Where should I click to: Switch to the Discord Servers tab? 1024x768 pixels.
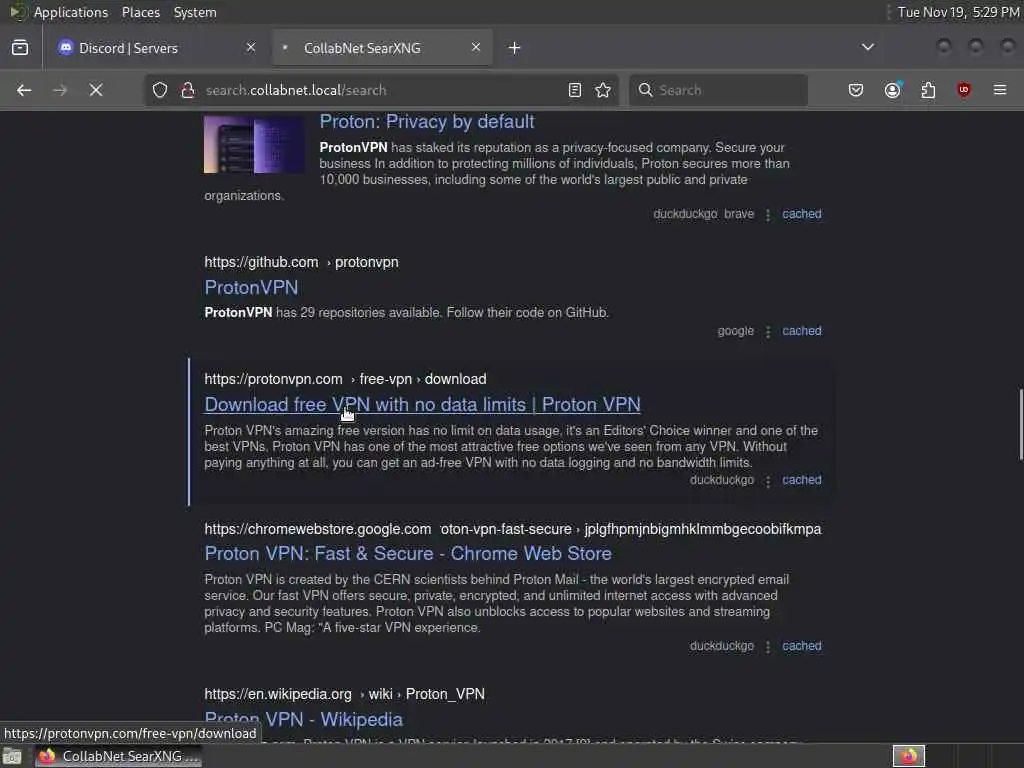[x=157, y=48]
